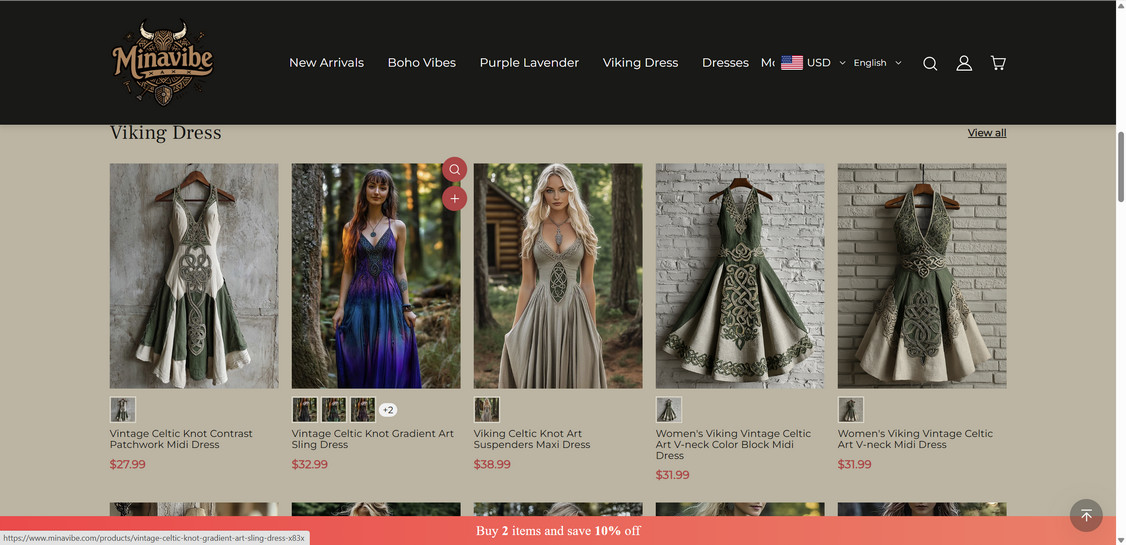1126x545 pixels.
Task: Open Purple Lavender menu item
Action: tap(529, 62)
